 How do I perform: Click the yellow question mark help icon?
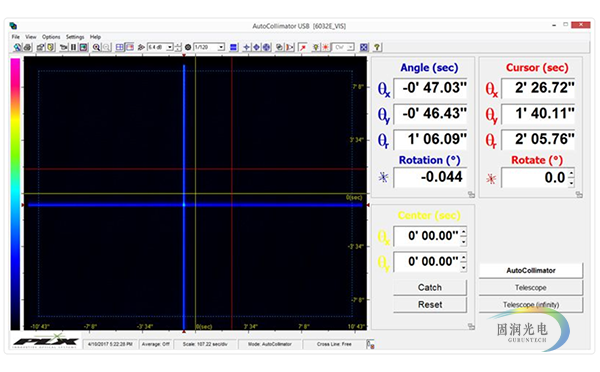377,47
